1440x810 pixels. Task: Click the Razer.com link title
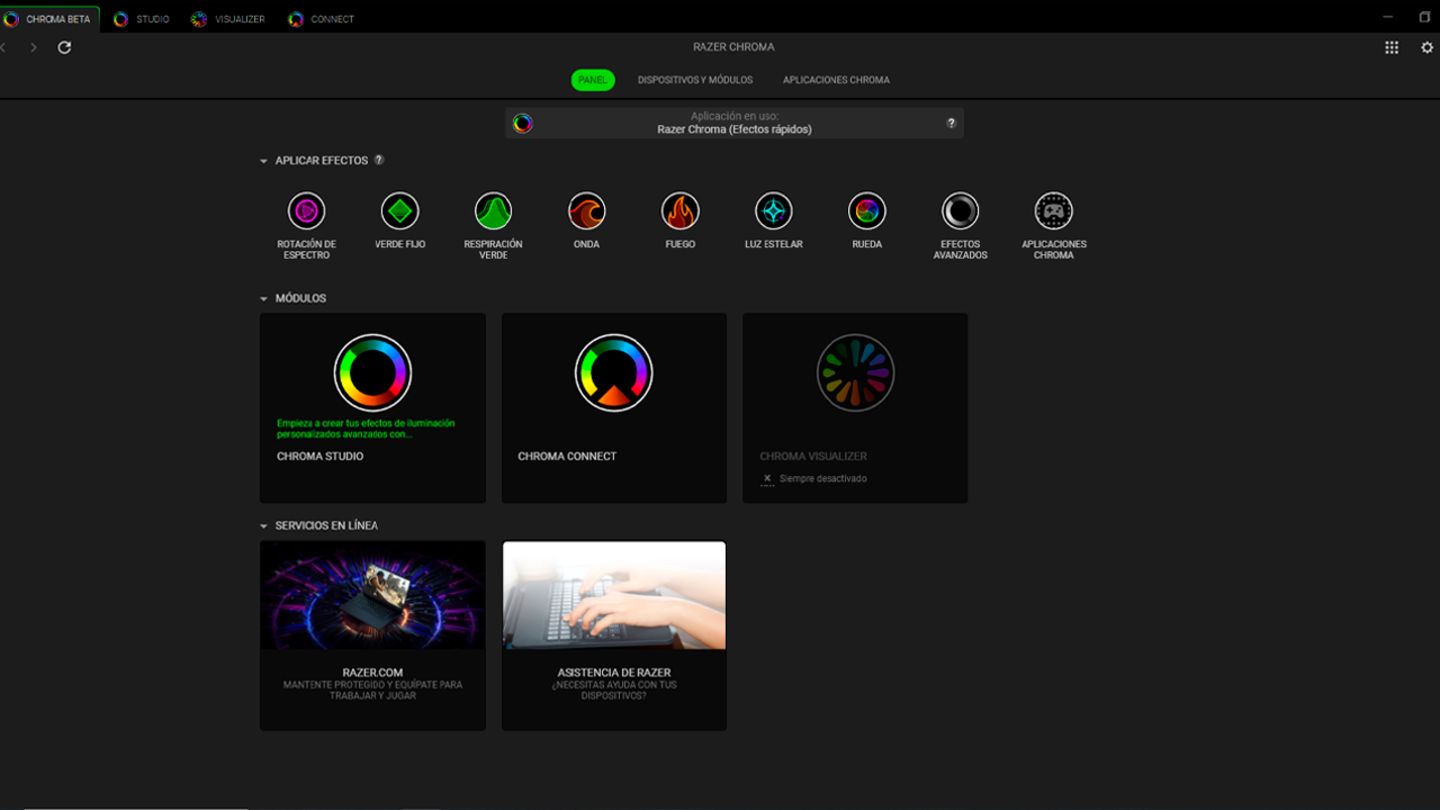373,673
